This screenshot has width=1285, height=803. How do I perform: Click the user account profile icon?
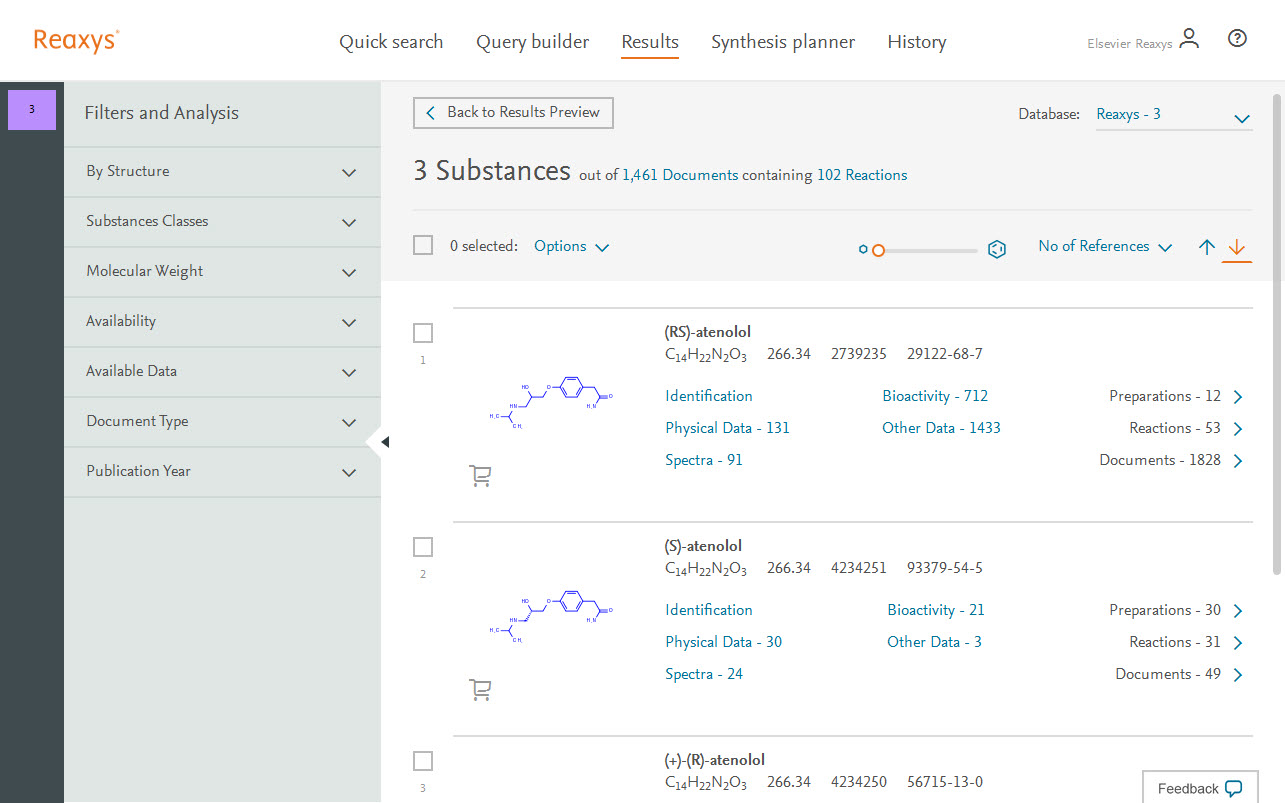point(1188,40)
